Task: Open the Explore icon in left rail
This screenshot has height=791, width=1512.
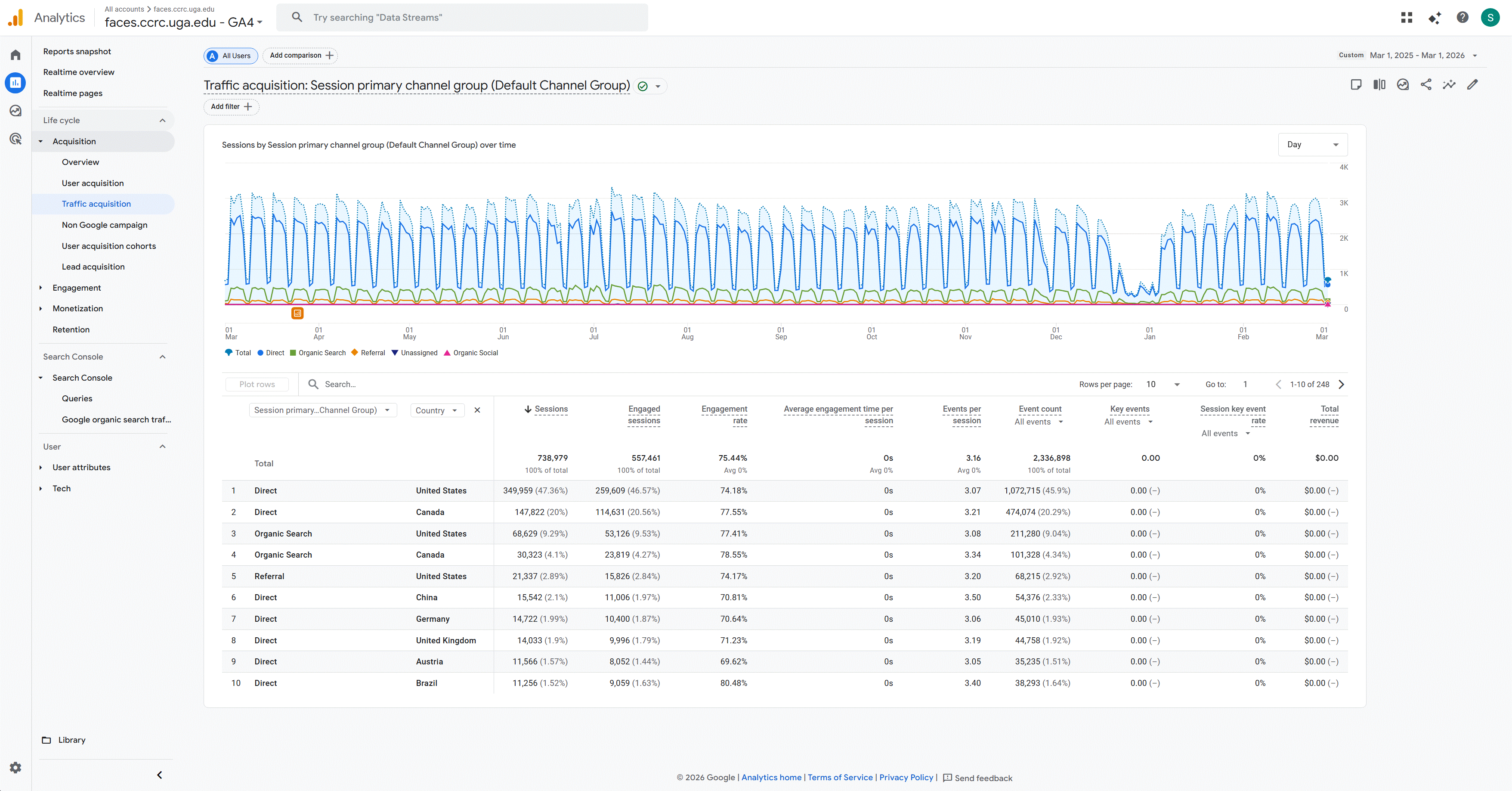Action: [x=16, y=111]
